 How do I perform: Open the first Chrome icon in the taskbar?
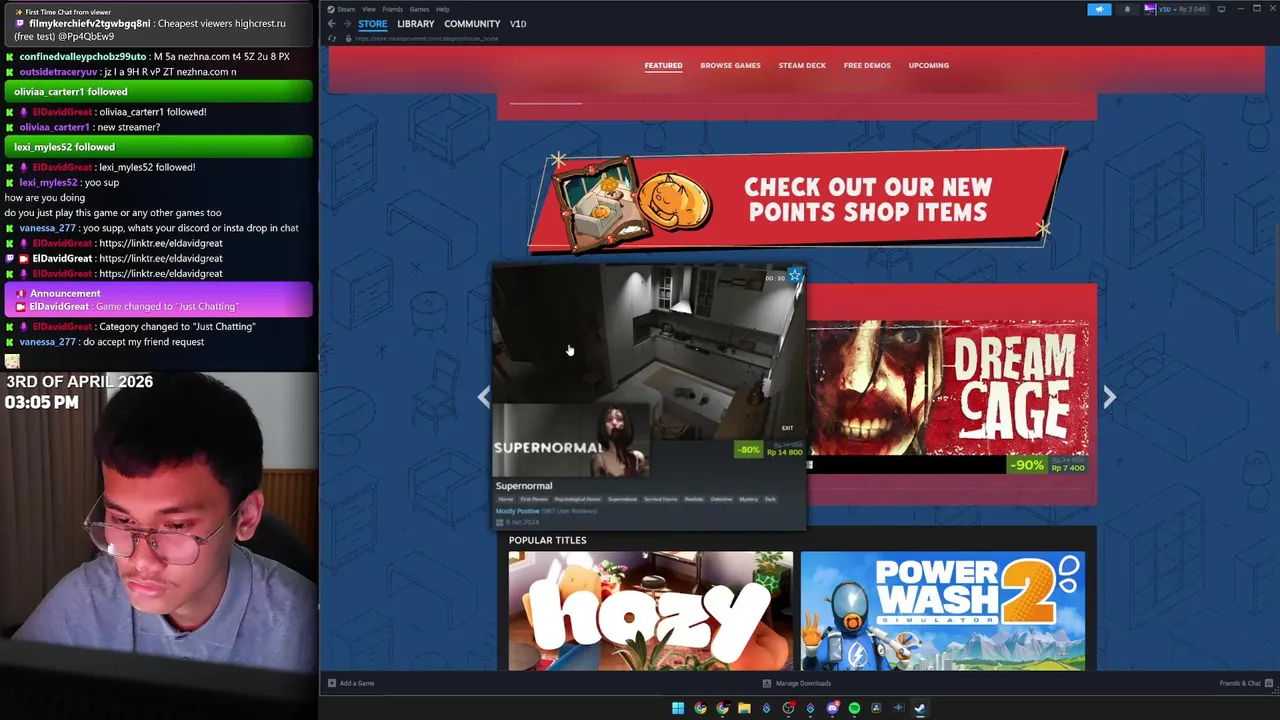[x=700, y=708]
